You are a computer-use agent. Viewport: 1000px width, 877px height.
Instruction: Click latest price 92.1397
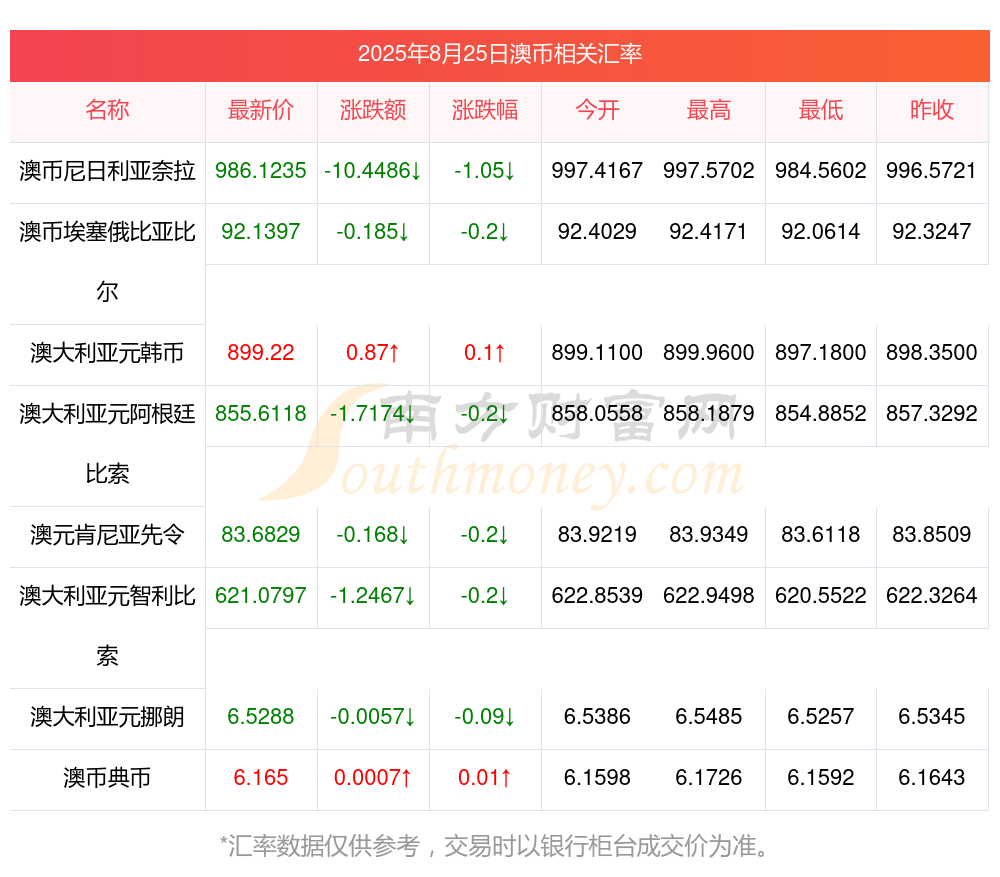point(261,232)
